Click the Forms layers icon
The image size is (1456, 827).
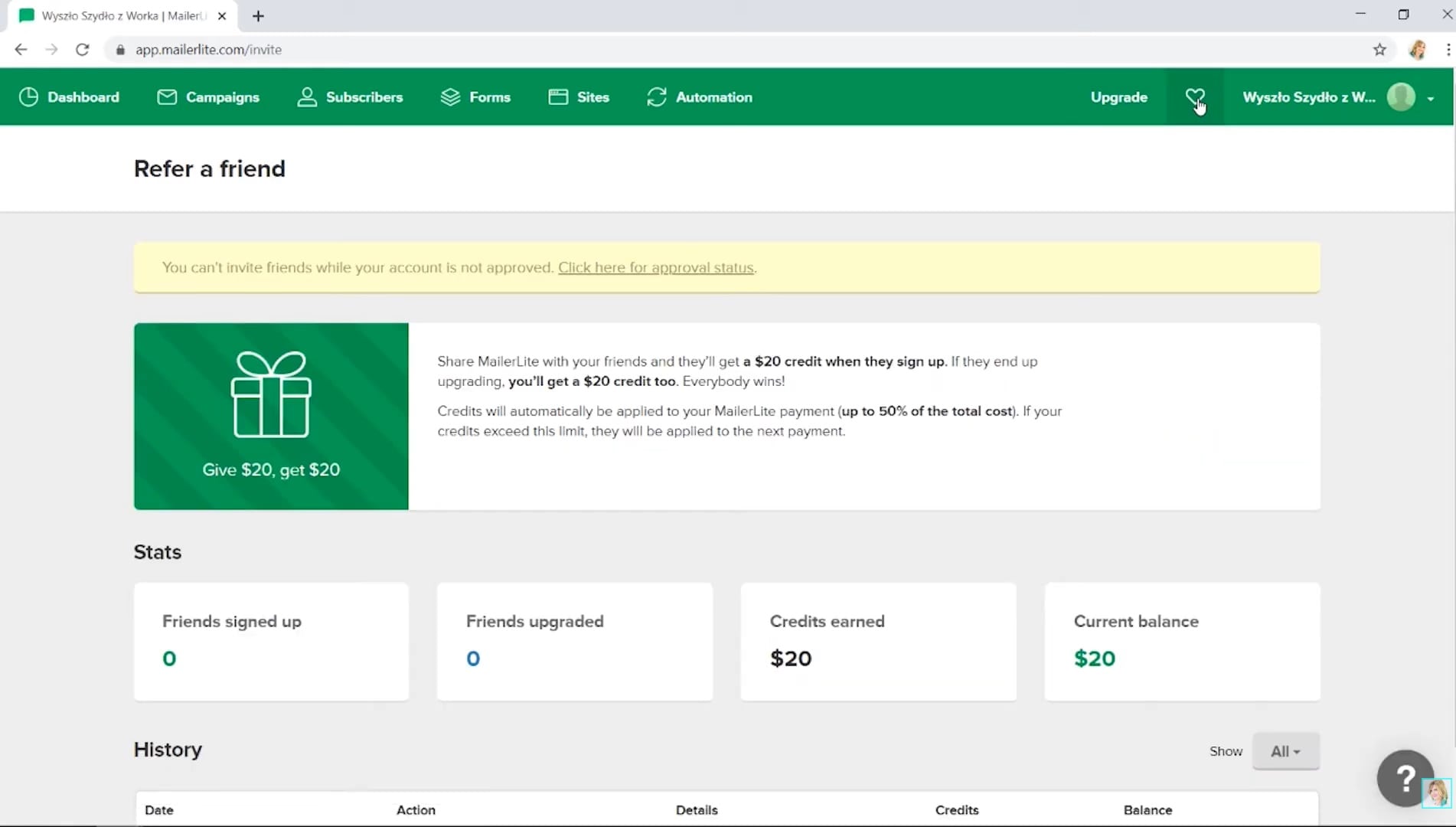pos(450,97)
